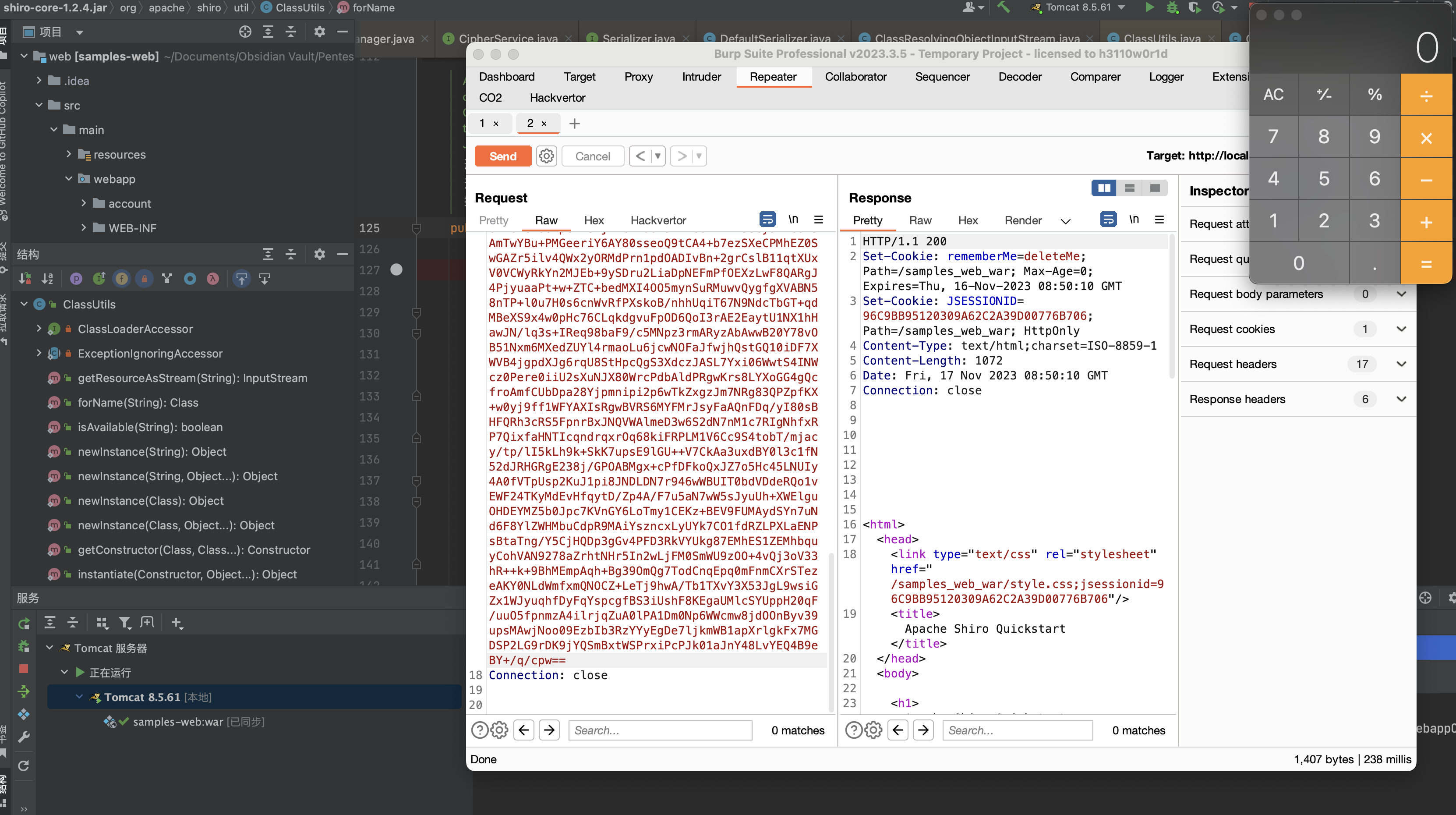This screenshot has height=815, width=1456.
Task: Open the Proxy tab in Burp Suite
Action: point(638,76)
